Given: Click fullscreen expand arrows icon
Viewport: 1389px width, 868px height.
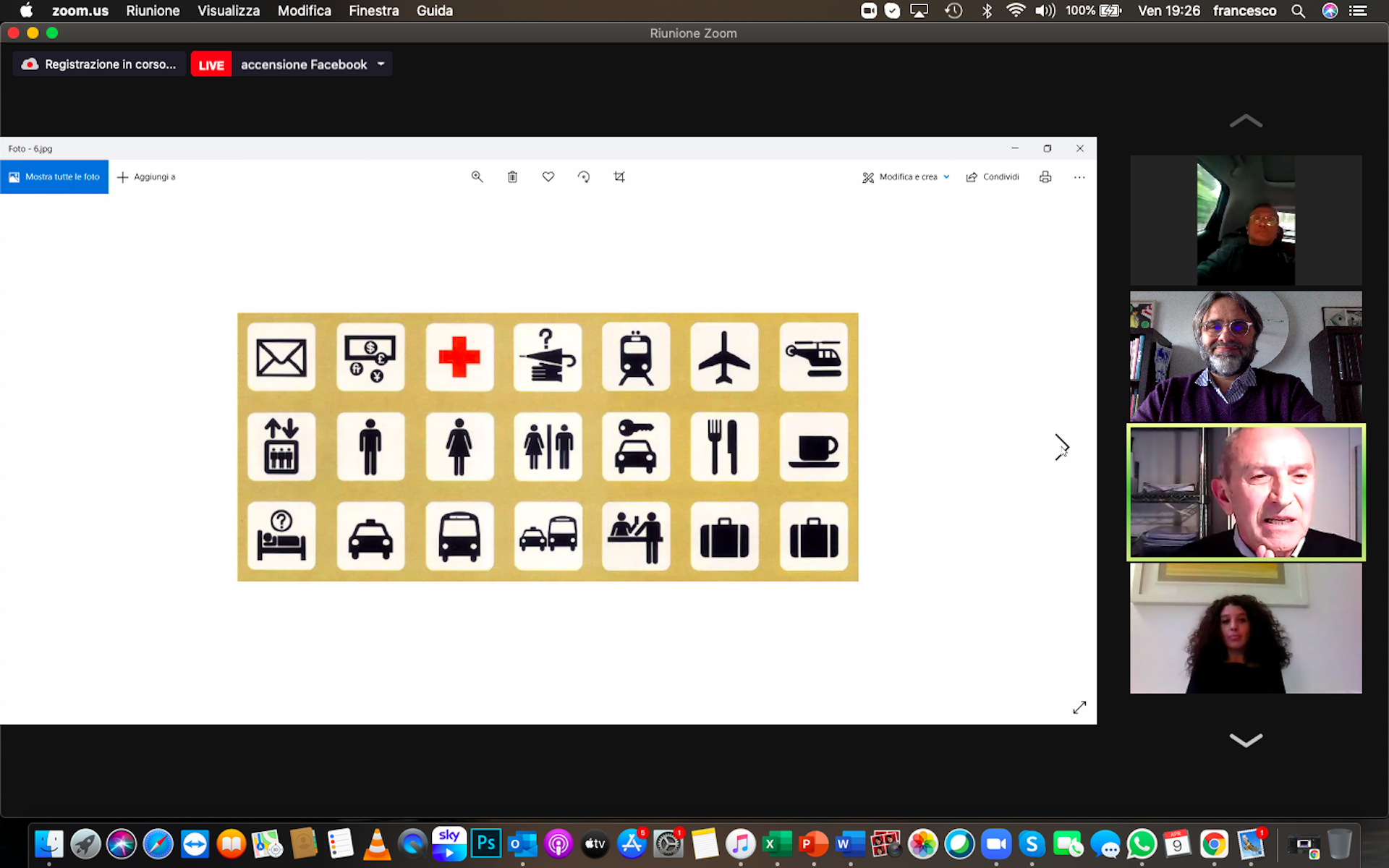Looking at the screenshot, I should click(x=1079, y=707).
